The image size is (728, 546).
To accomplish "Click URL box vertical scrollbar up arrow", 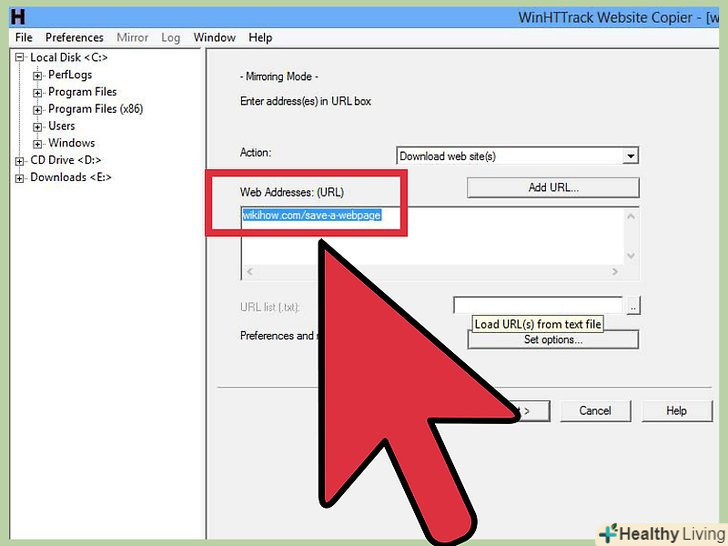I will [x=631, y=216].
